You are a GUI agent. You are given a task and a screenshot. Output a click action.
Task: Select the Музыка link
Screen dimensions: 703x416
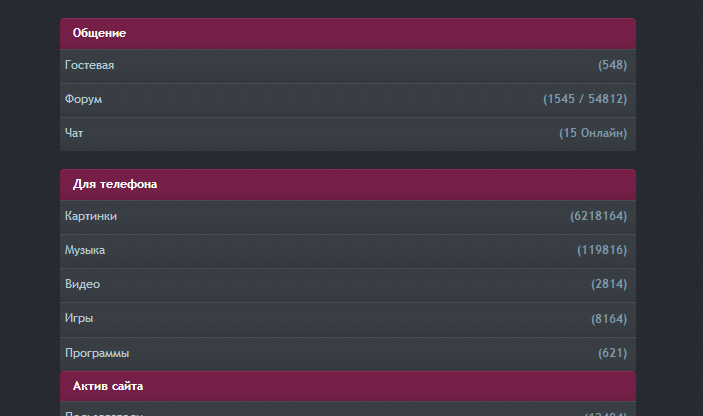coord(85,250)
